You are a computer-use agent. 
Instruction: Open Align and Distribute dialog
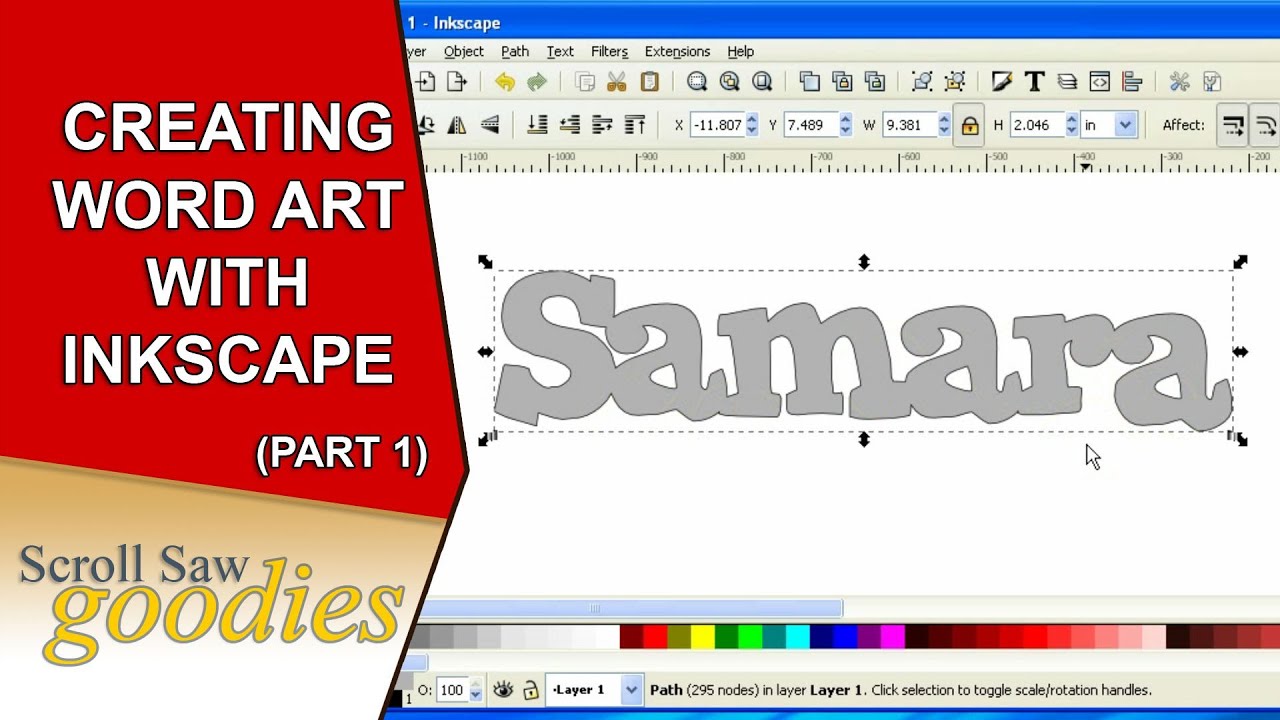coord(1132,82)
